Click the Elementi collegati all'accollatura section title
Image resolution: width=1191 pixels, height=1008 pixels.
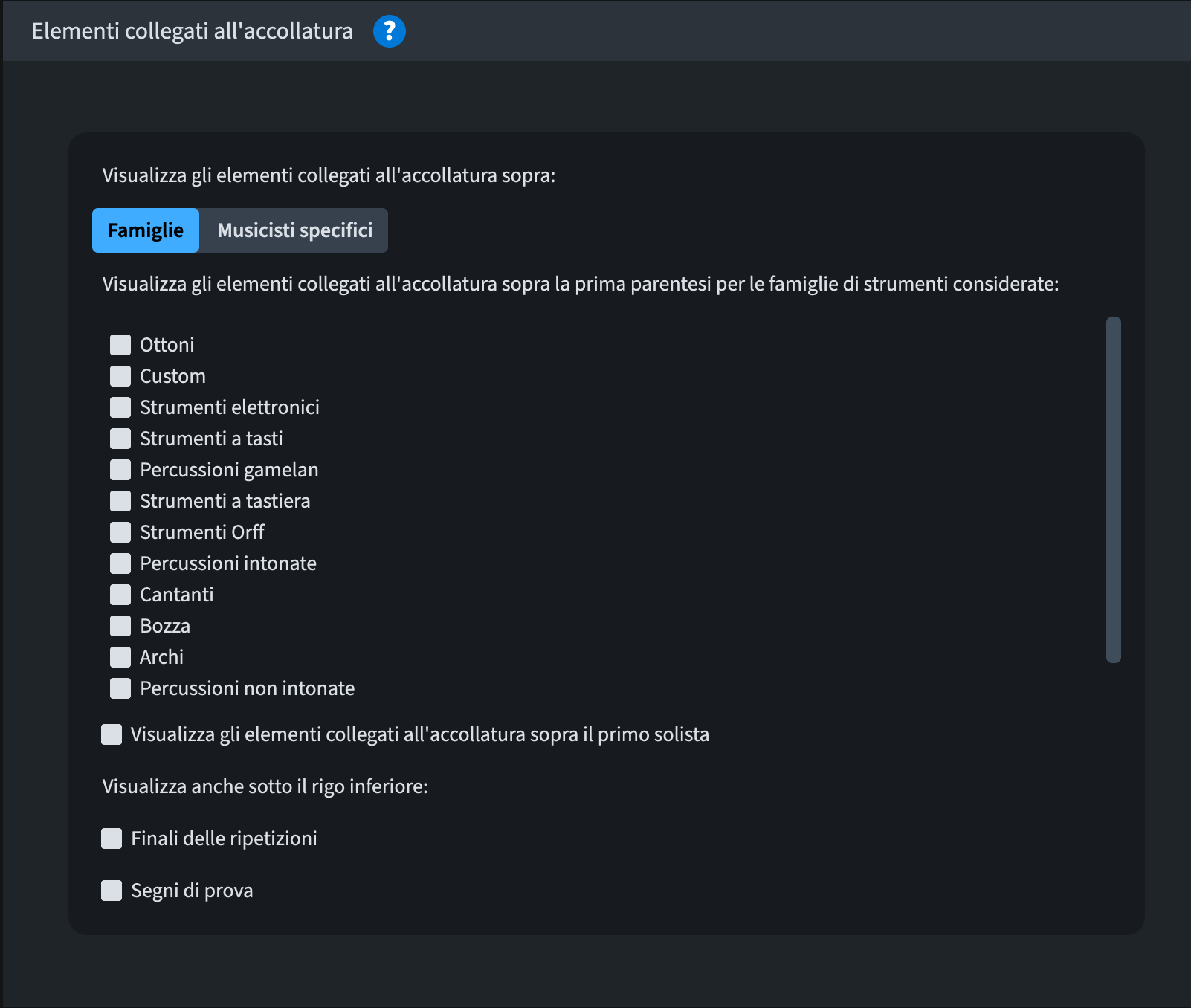coord(192,31)
